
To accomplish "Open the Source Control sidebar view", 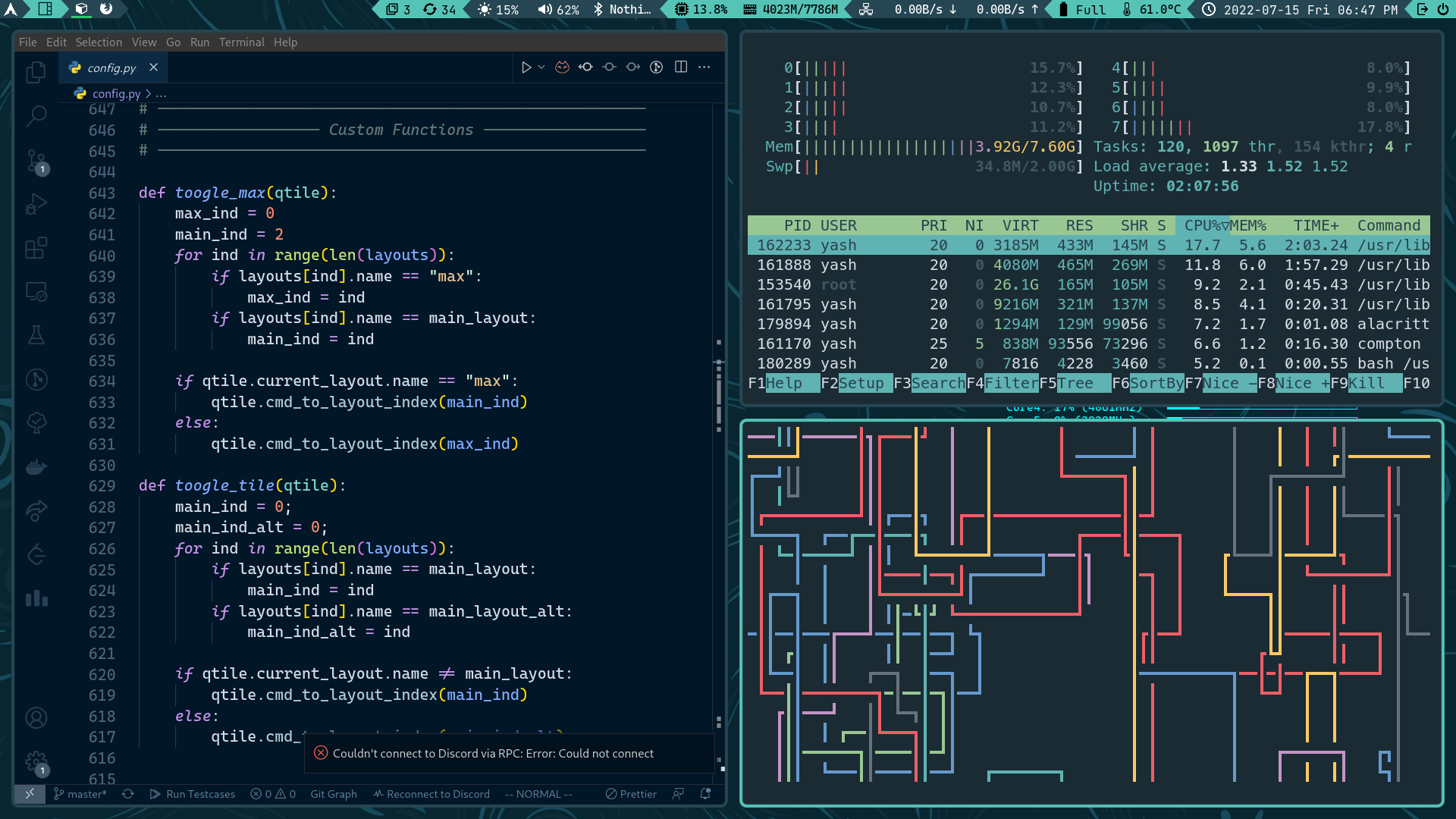I will coord(36,161).
